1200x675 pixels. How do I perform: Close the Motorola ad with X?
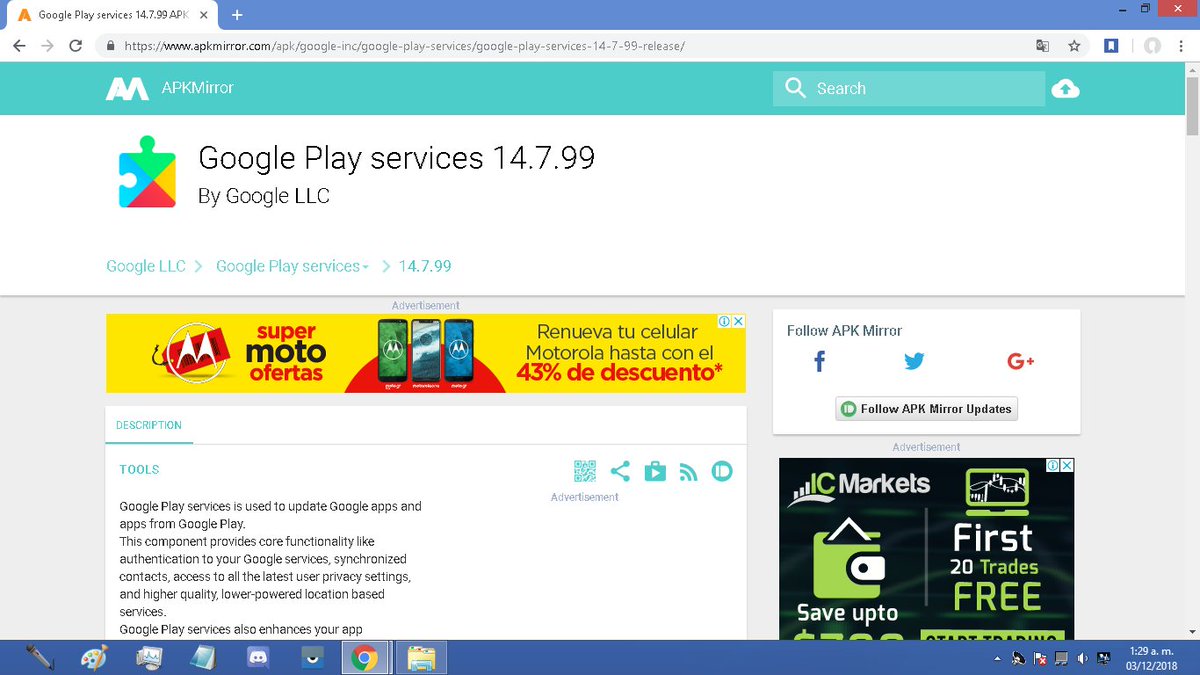click(738, 321)
